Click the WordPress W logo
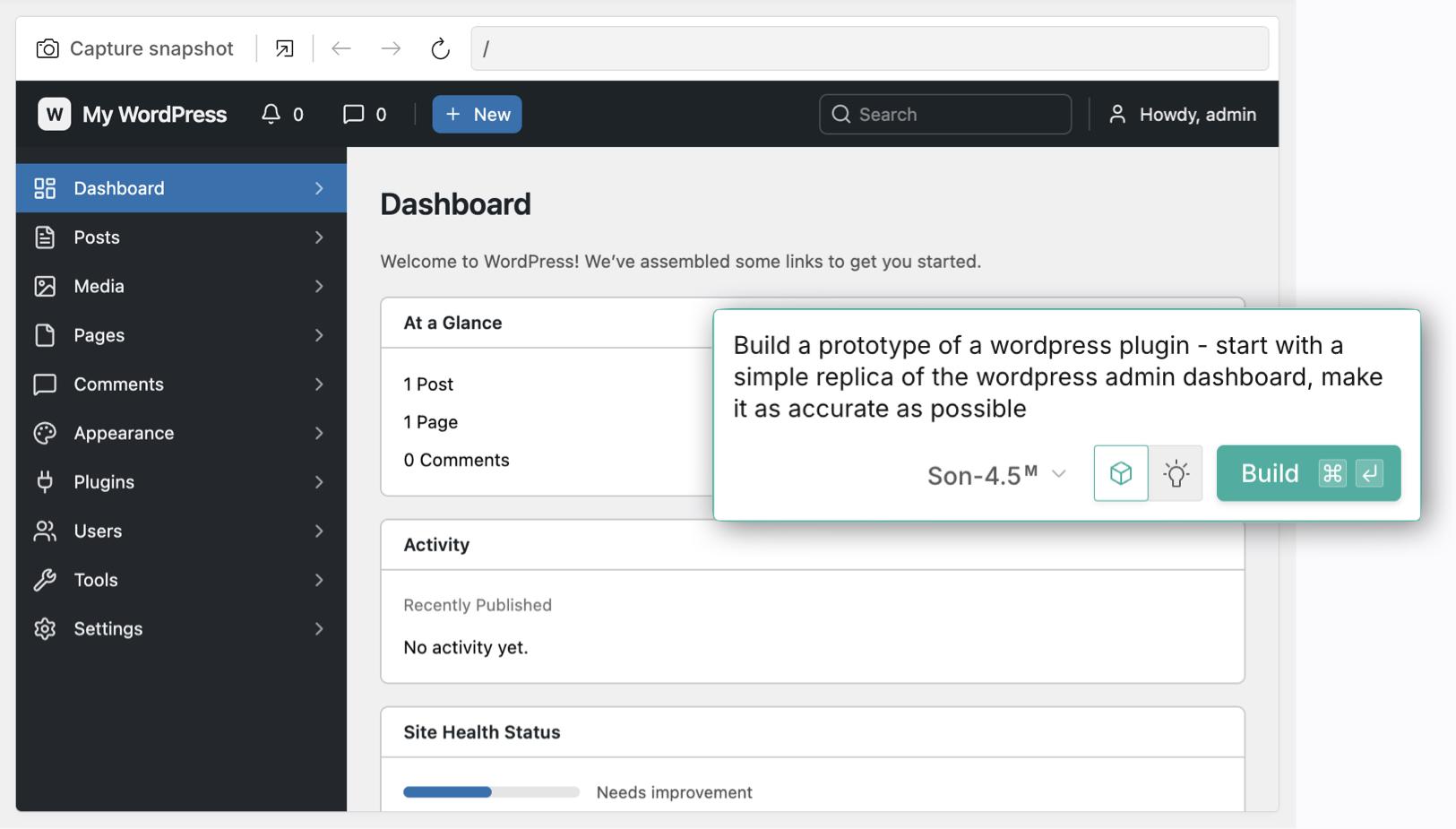The width and height of the screenshot is (1456, 829). click(x=54, y=114)
